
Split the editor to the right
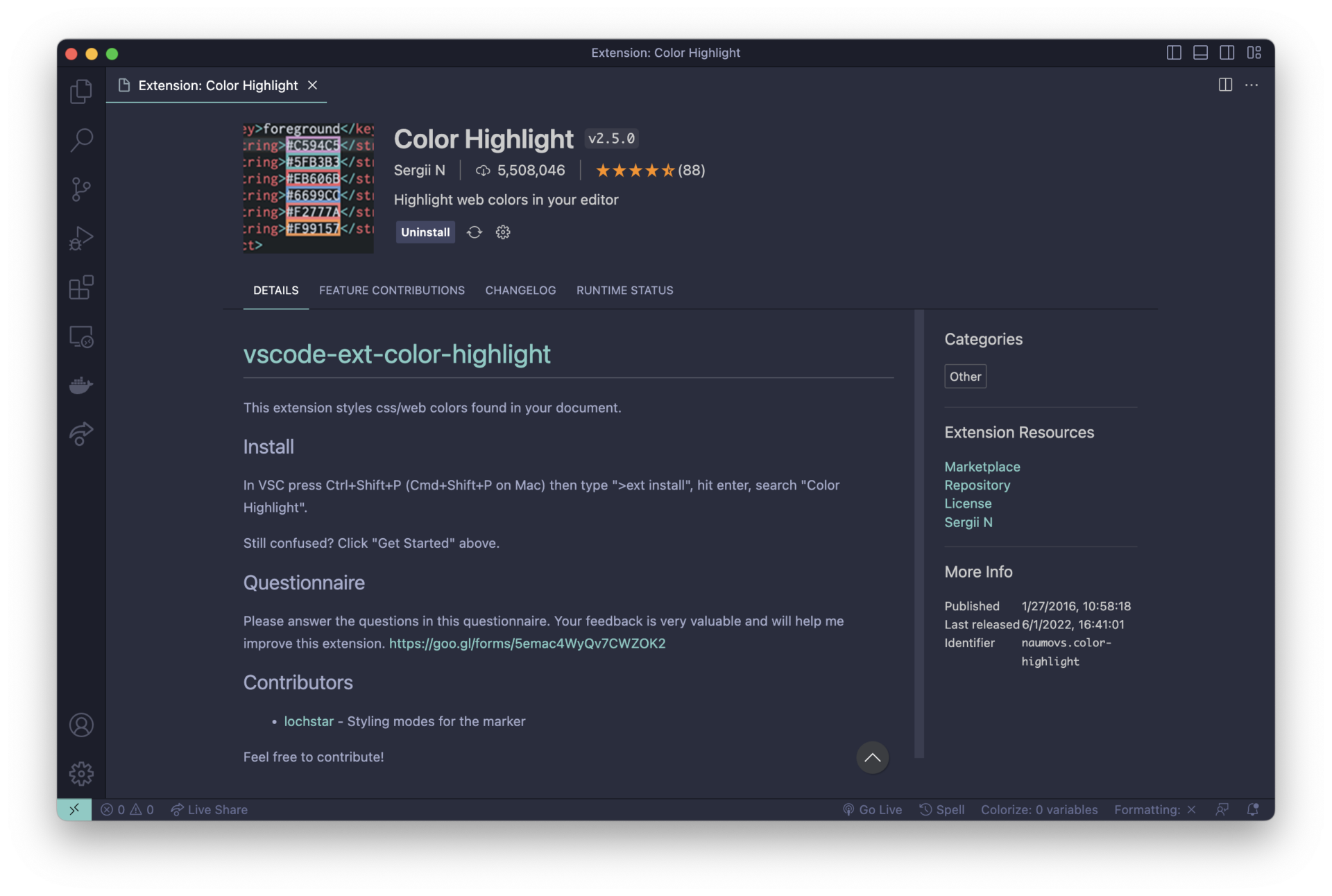(1225, 85)
